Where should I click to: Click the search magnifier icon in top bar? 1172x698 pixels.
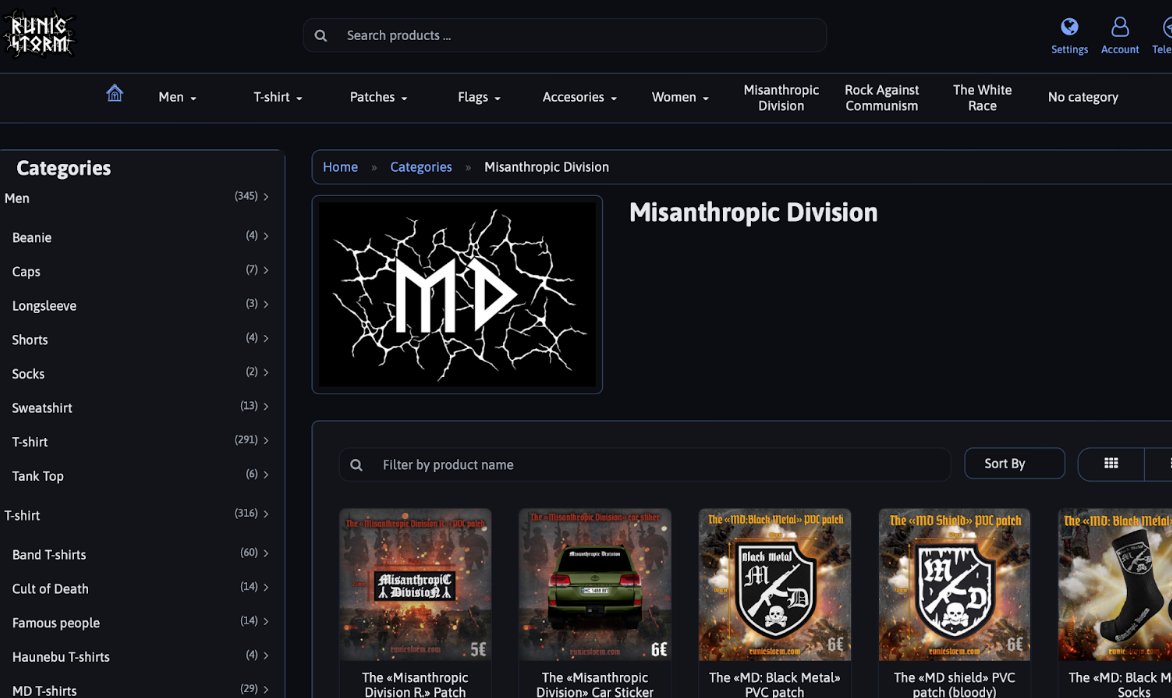321,35
